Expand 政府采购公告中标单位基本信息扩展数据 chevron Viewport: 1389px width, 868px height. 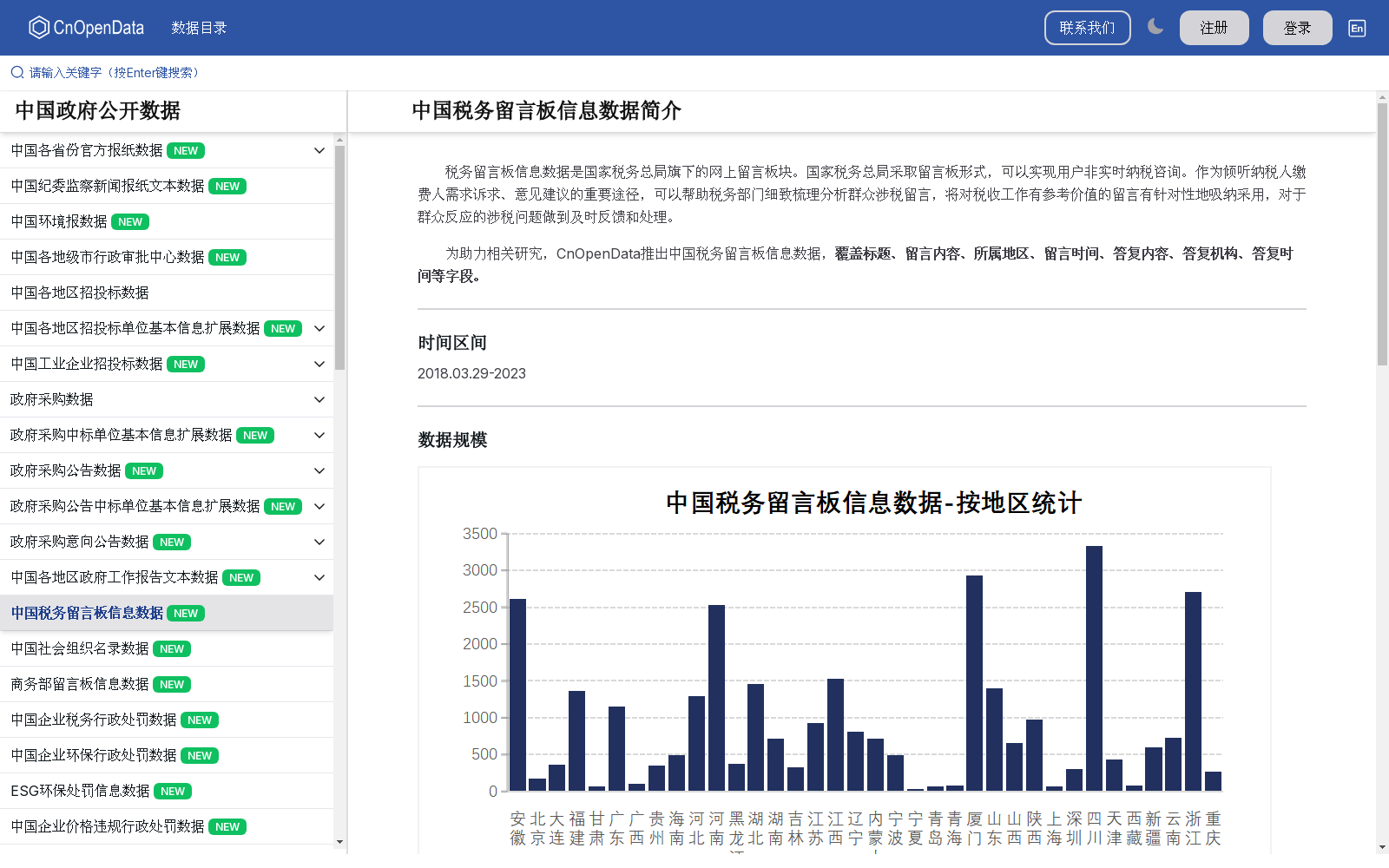click(319, 507)
